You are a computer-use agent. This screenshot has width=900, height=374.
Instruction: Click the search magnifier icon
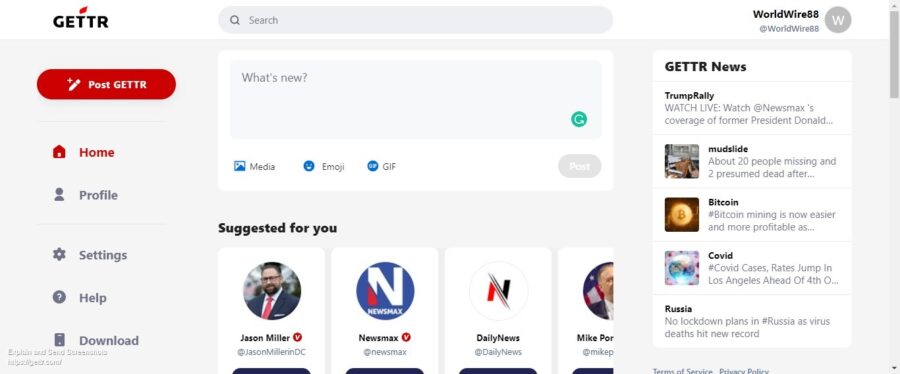click(235, 20)
